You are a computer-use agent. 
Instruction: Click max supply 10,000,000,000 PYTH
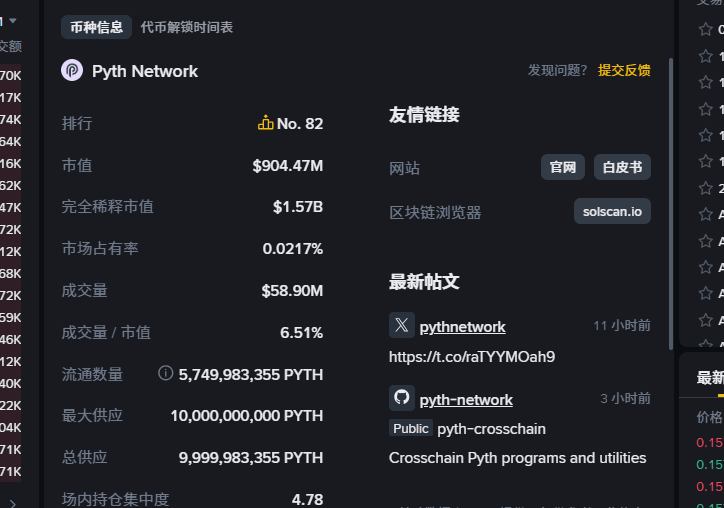247,416
